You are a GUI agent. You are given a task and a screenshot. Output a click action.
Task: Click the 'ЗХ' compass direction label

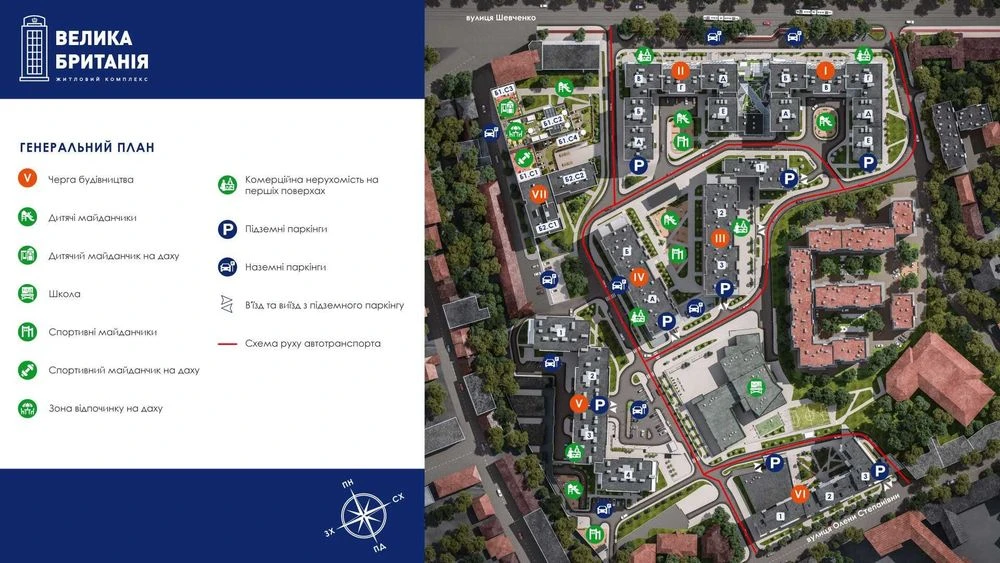(330, 532)
